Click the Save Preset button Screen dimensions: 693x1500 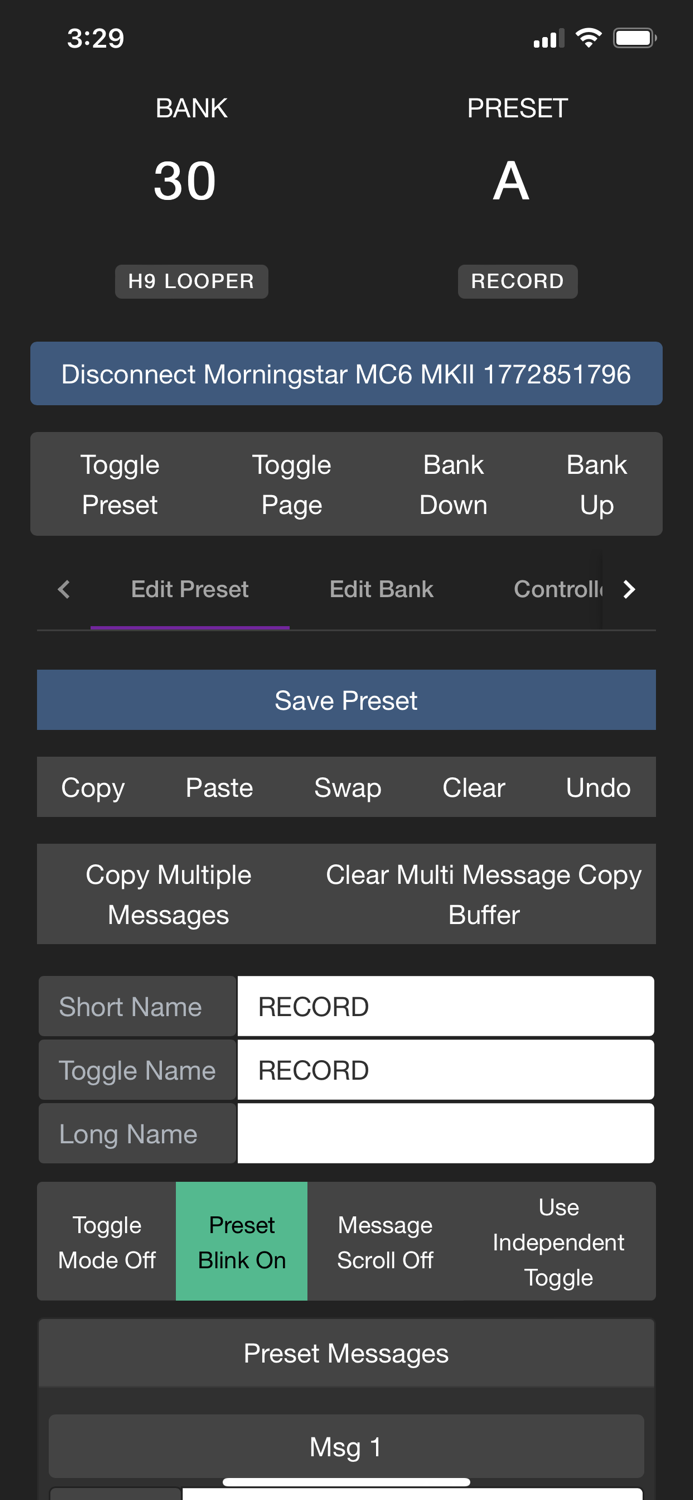[x=346, y=700]
